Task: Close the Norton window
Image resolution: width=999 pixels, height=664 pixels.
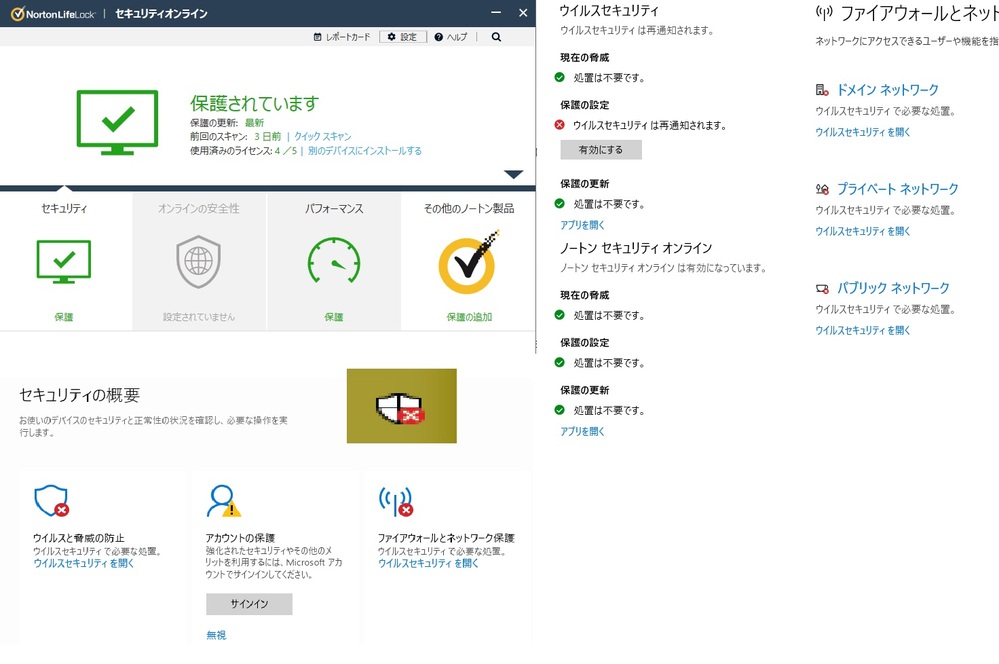Action: click(523, 13)
